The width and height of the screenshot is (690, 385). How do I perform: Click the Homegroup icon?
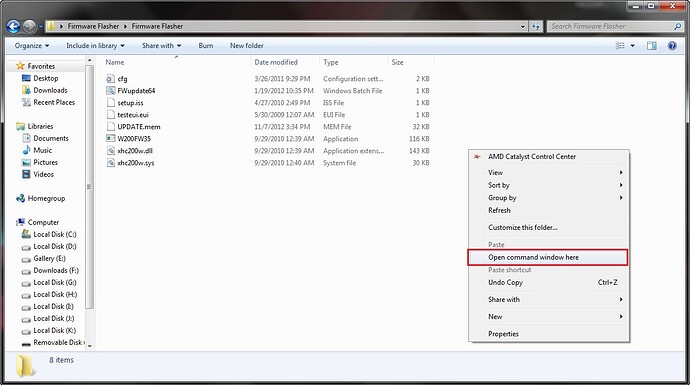(20, 198)
